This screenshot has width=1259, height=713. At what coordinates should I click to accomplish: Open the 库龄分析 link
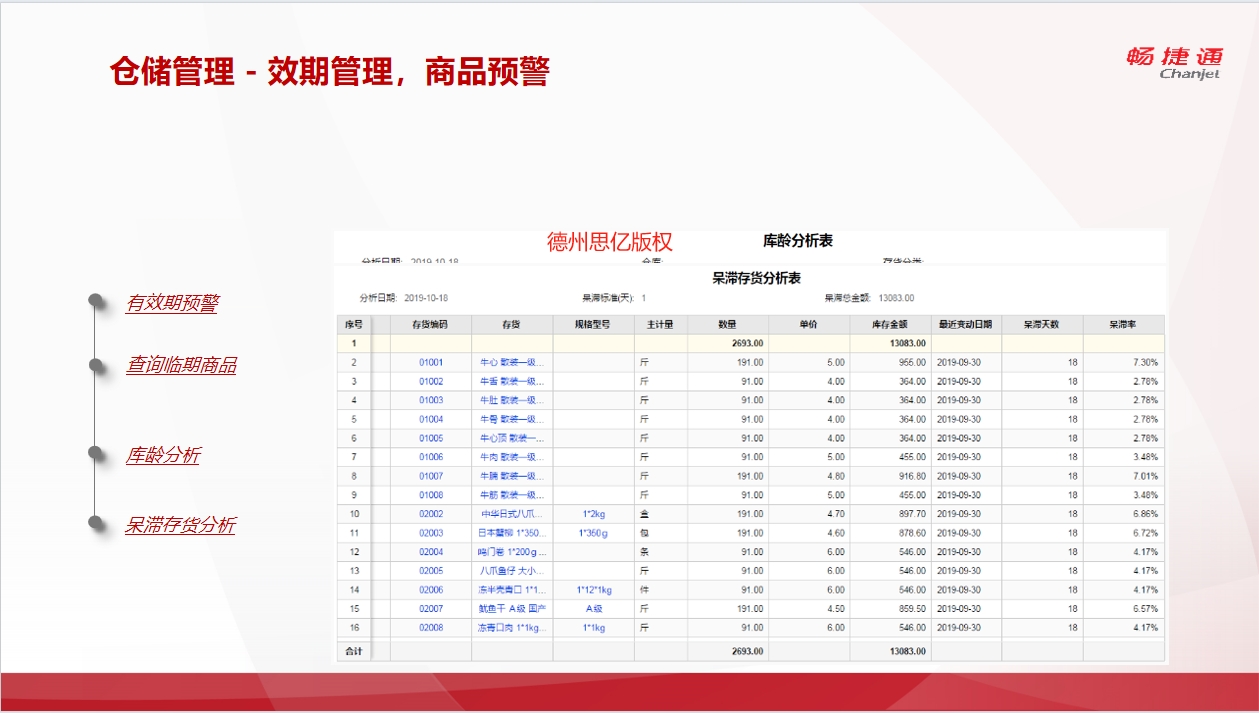point(162,456)
